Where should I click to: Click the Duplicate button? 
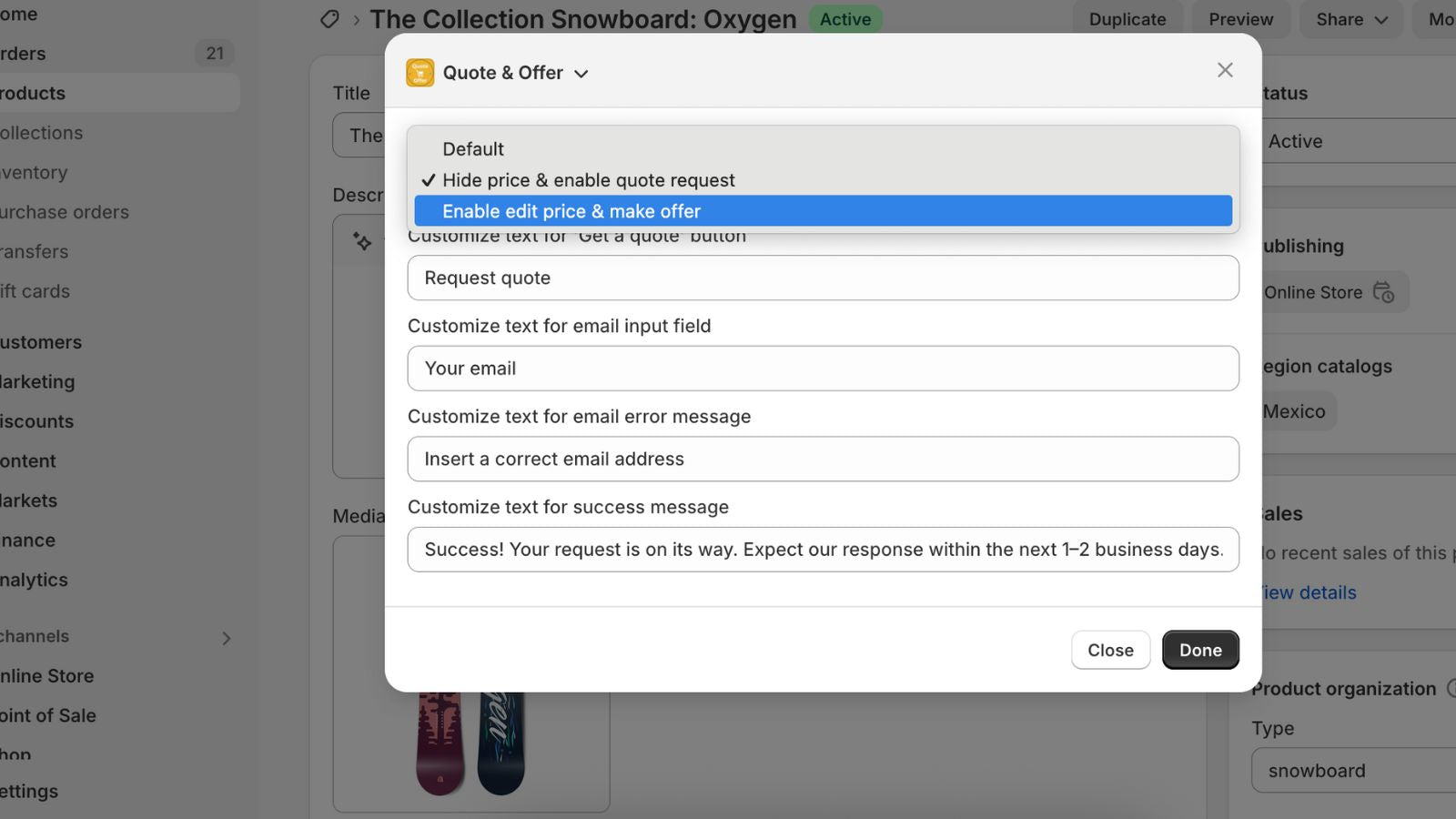point(1127,19)
